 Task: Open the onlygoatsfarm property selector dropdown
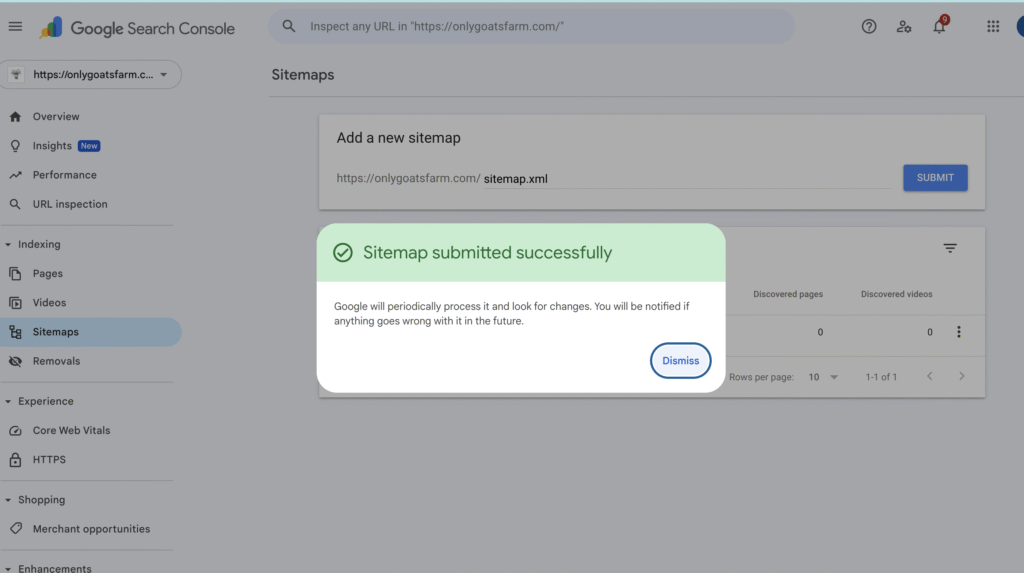coord(91,74)
